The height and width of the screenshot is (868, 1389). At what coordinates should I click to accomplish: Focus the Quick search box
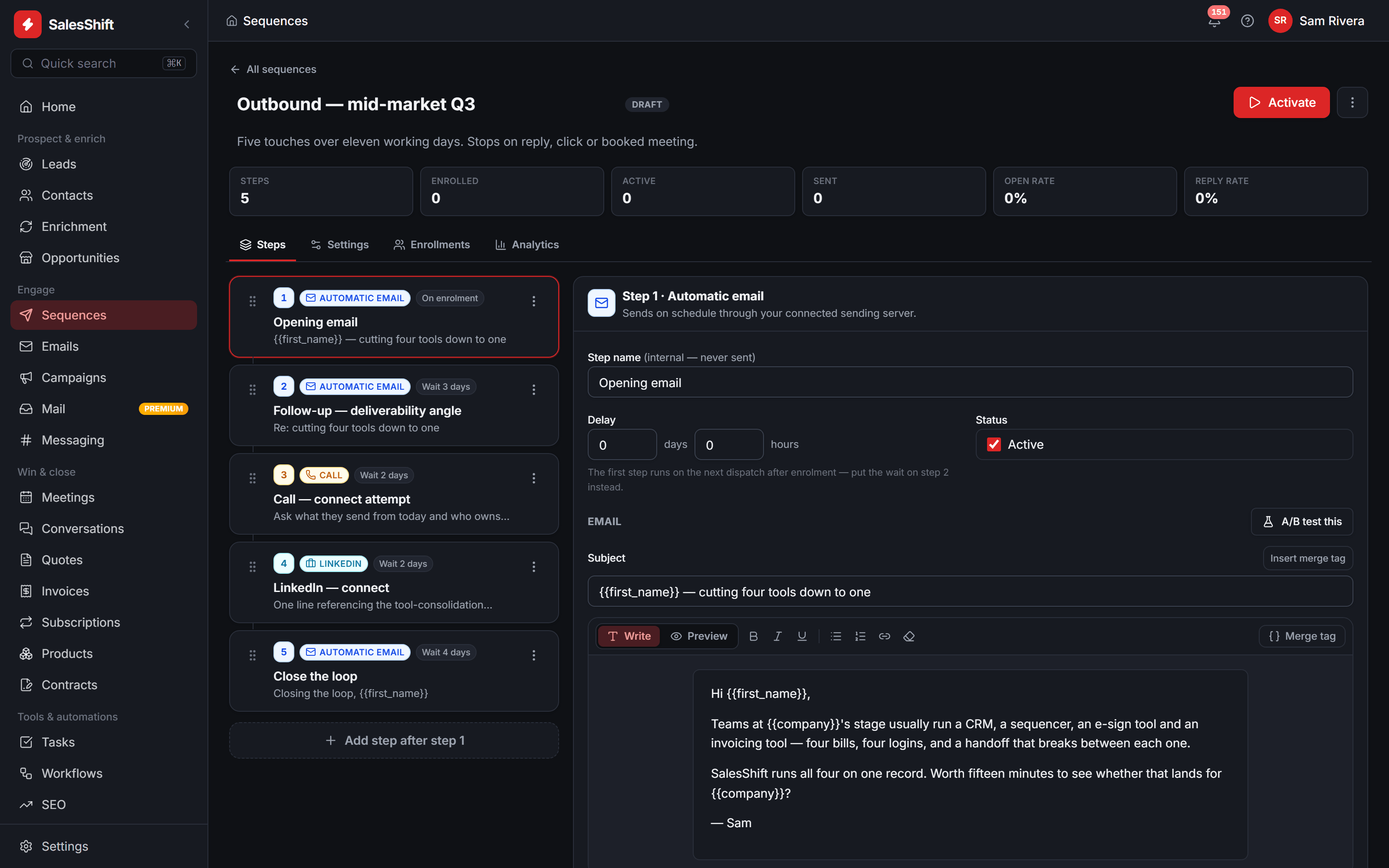point(103,63)
